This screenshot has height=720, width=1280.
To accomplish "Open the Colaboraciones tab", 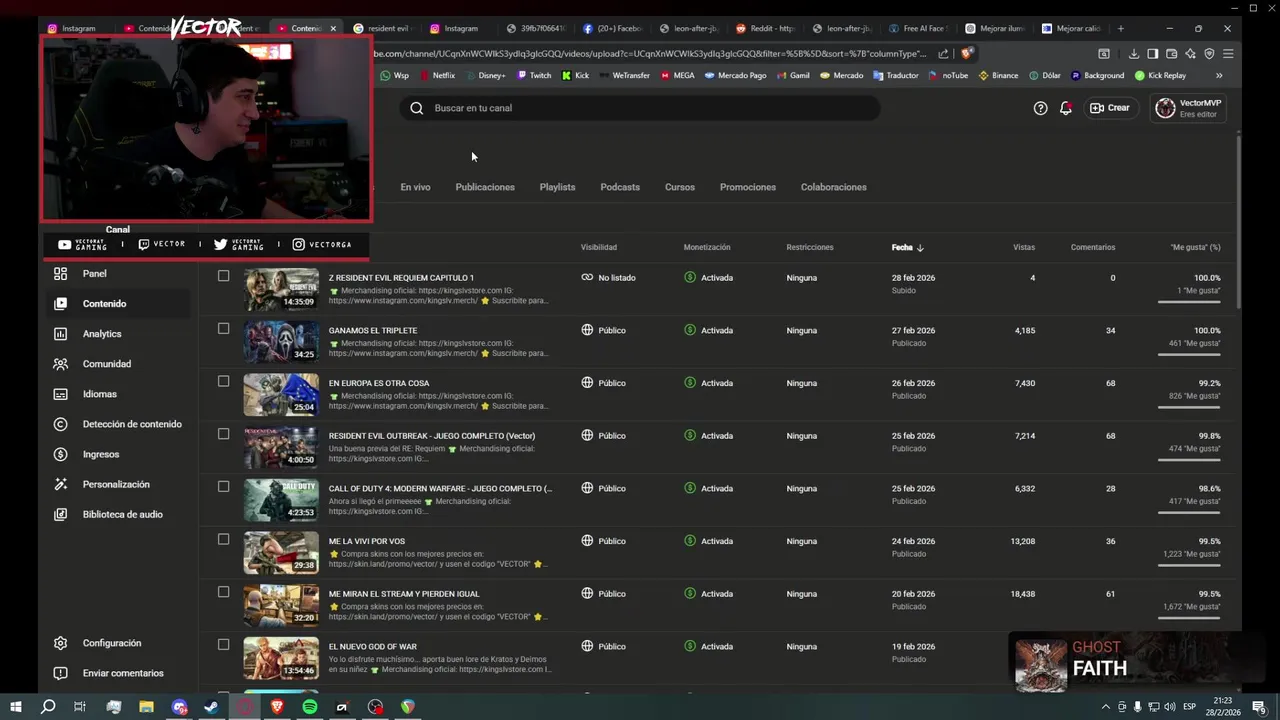I will tap(833, 187).
